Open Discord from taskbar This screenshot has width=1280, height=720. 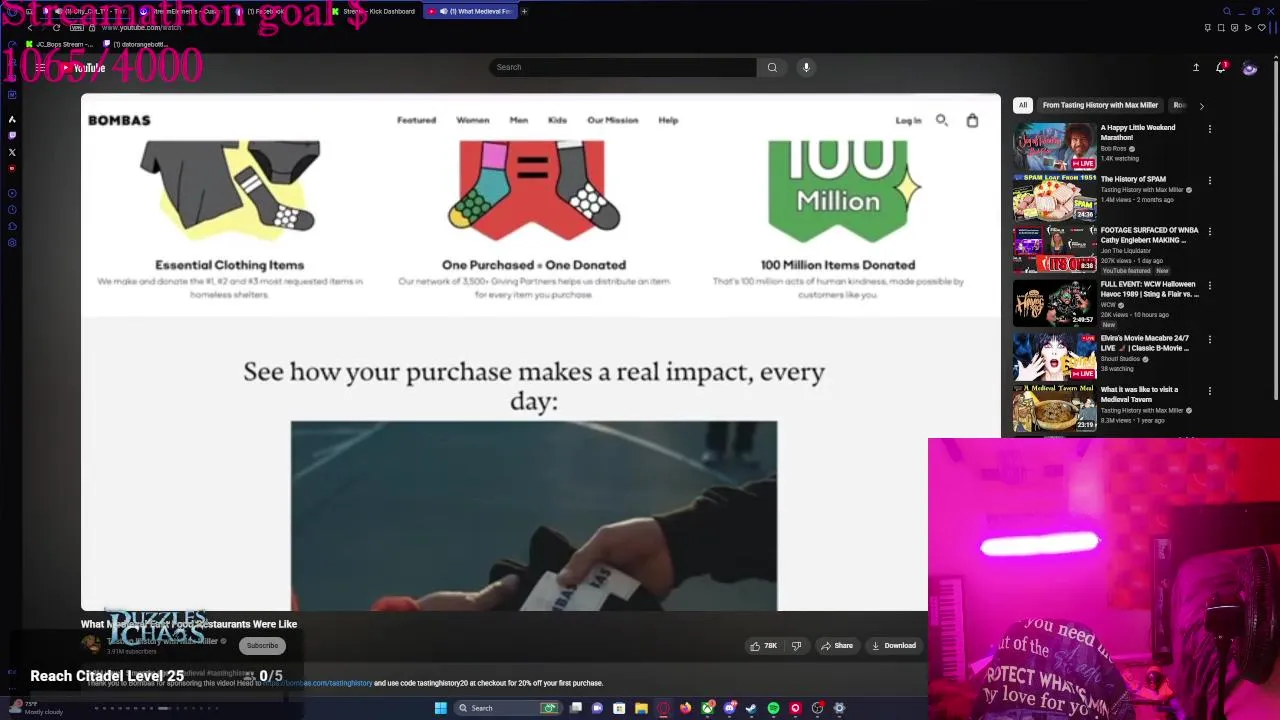(729, 708)
